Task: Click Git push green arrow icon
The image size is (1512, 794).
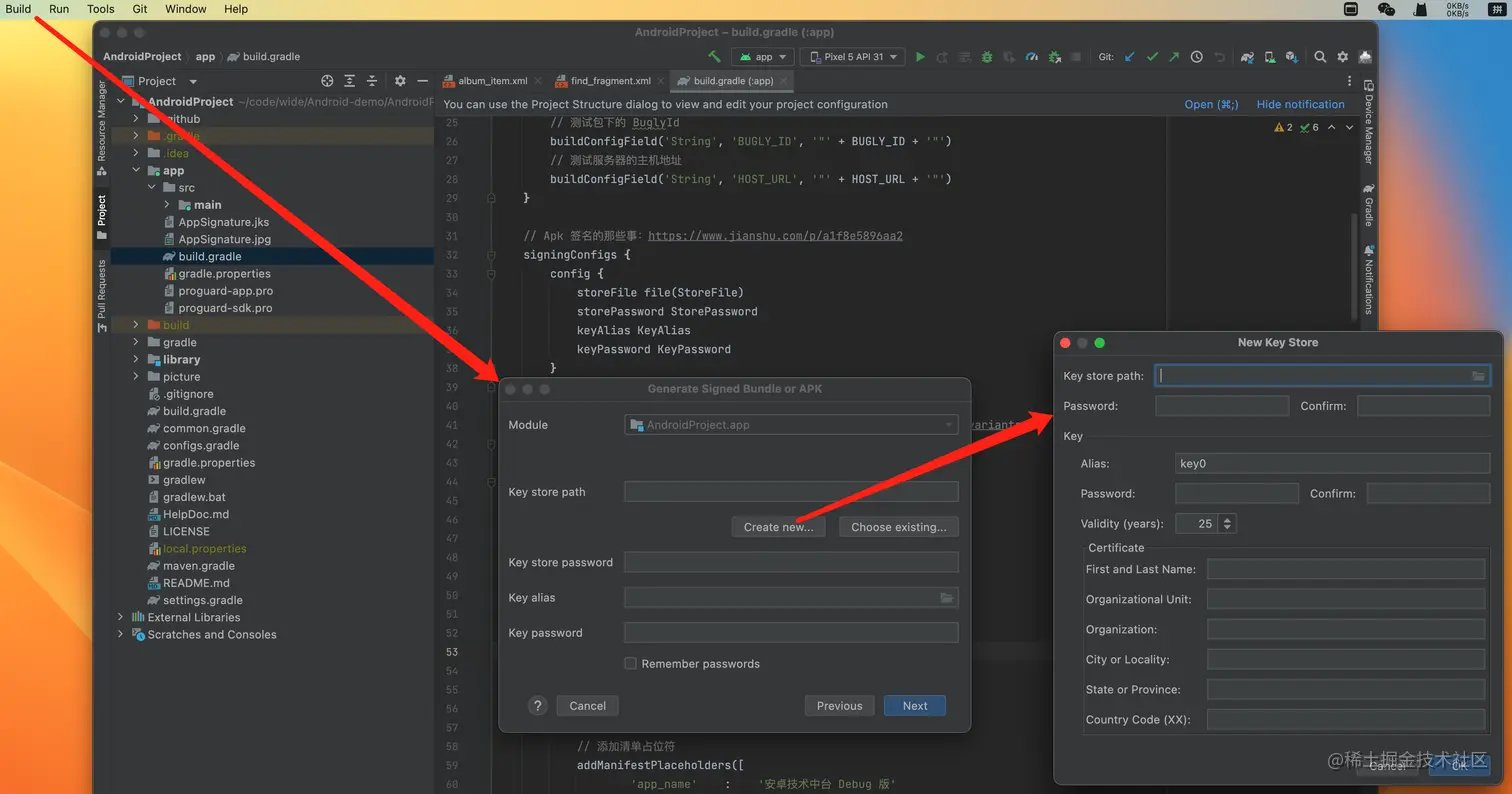Action: tap(1174, 57)
